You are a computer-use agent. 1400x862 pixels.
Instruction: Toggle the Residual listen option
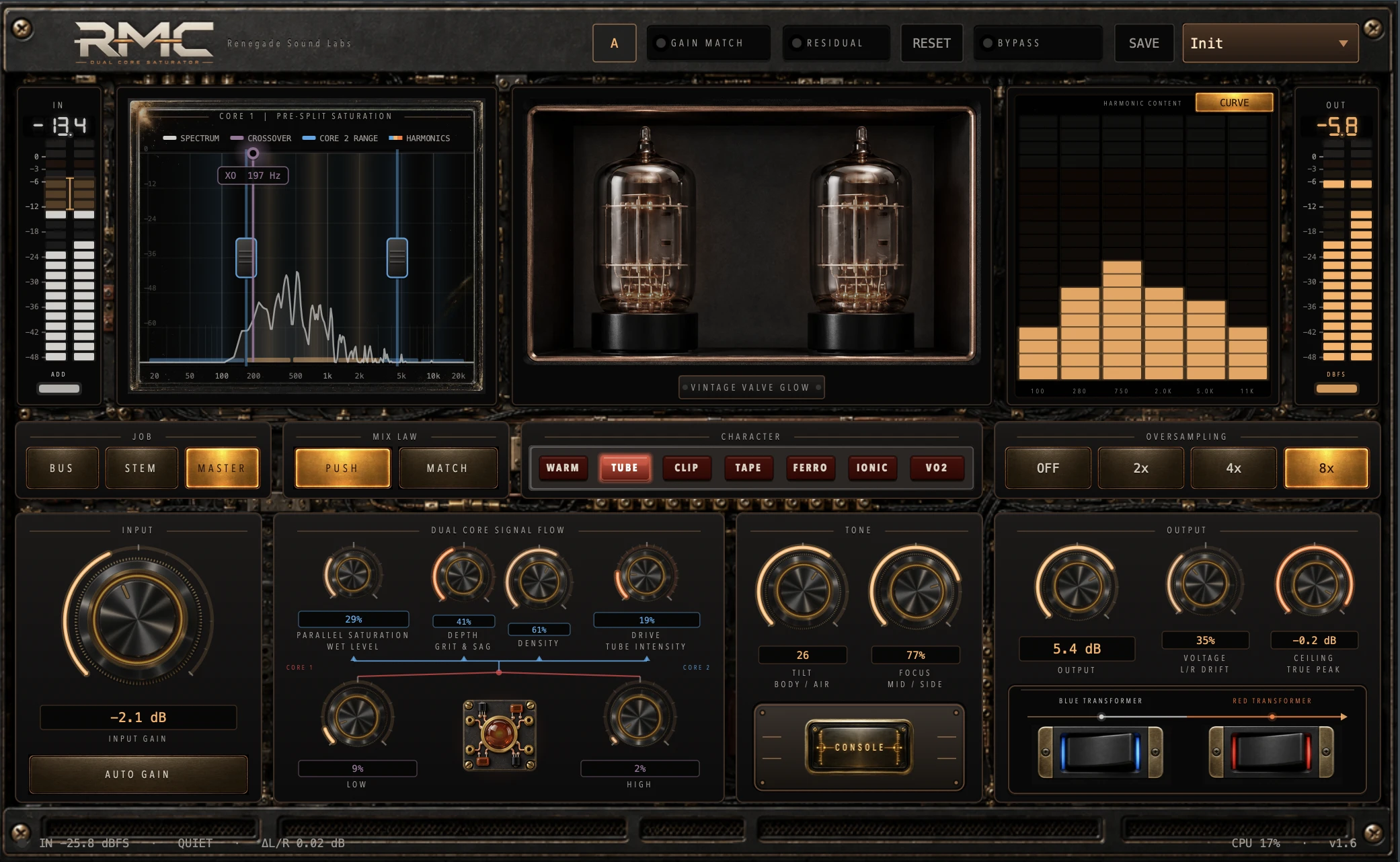tap(837, 43)
